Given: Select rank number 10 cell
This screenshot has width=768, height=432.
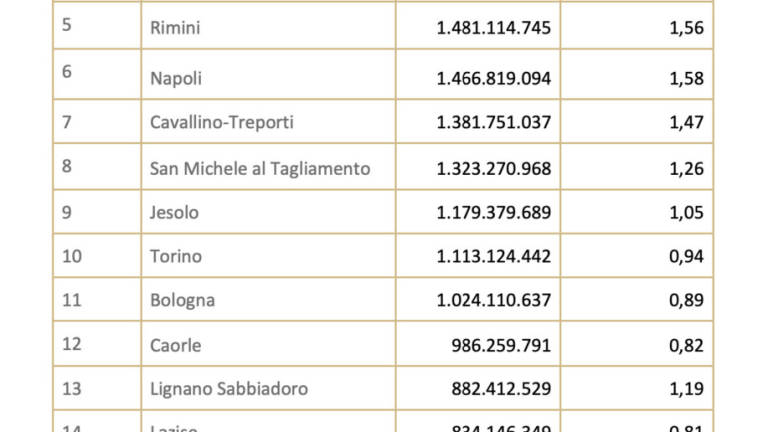Looking at the screenshot, I should coord(97,256).
